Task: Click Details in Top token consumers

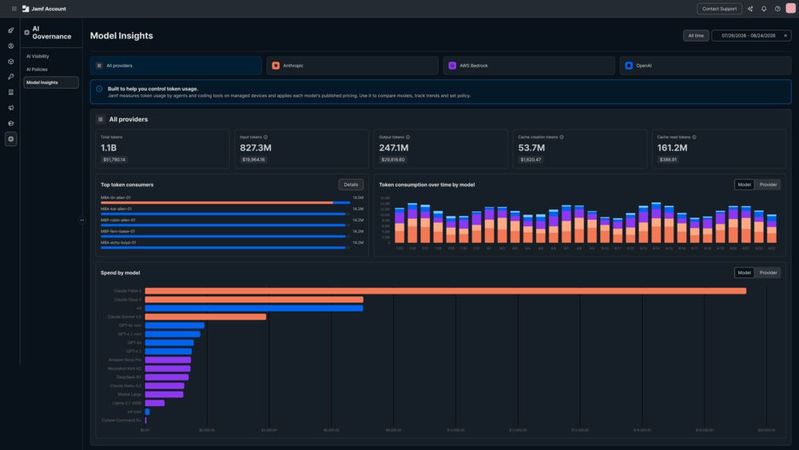Action: [x=351, y=184]
